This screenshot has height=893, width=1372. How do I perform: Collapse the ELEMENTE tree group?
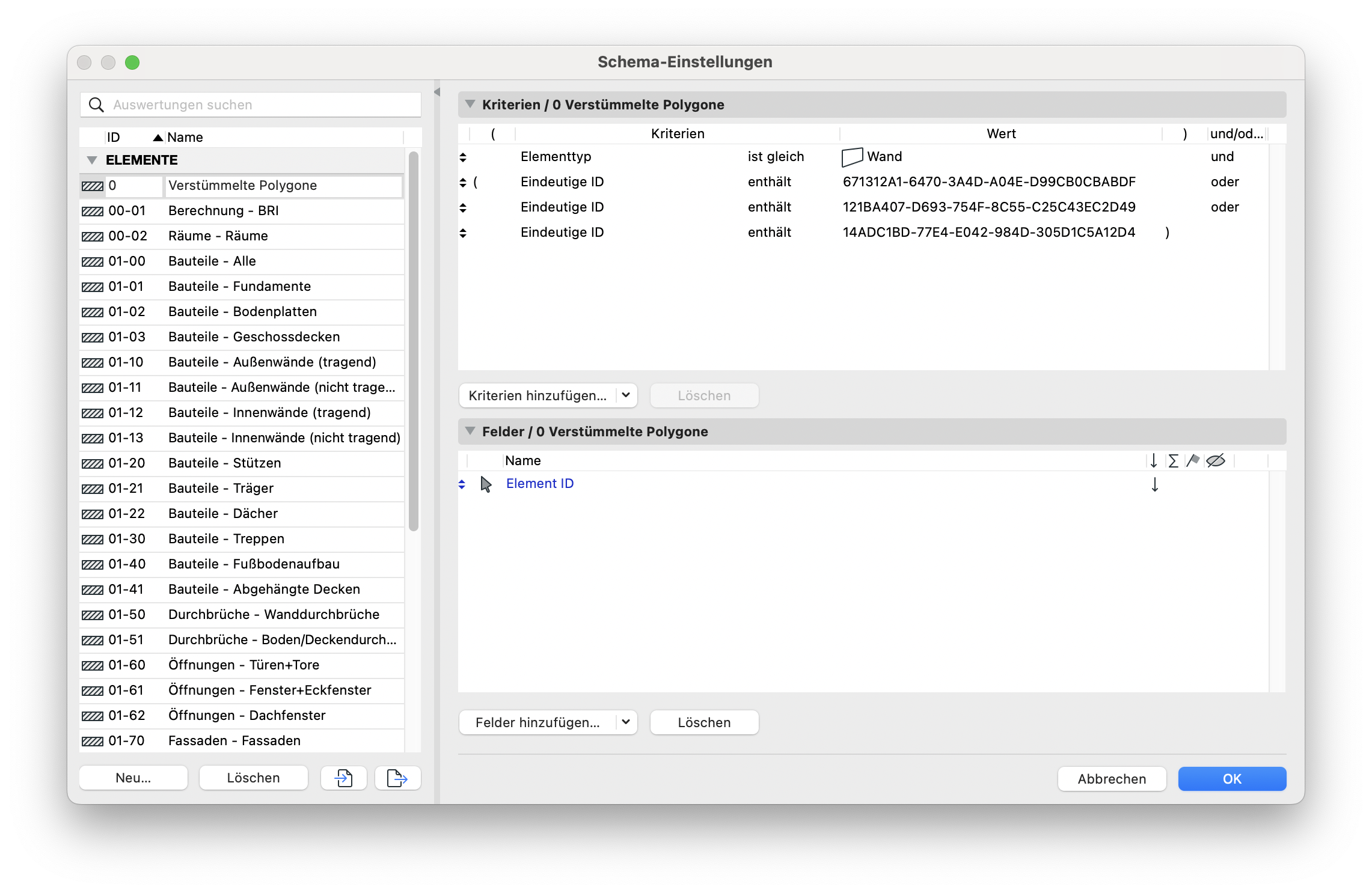(92, 160)
